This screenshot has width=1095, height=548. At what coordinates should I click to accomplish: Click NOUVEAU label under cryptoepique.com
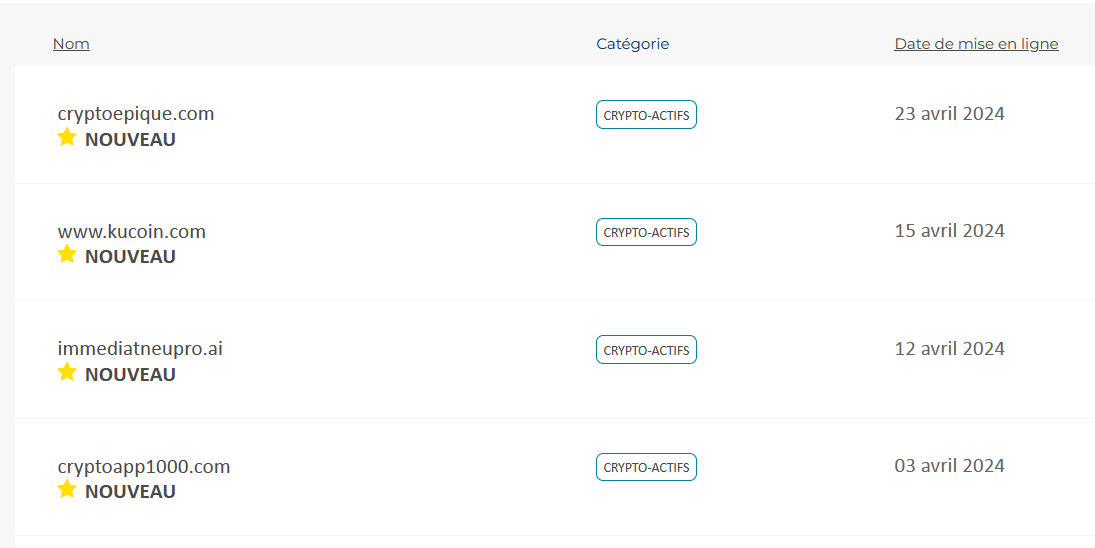tap(130, 140)
